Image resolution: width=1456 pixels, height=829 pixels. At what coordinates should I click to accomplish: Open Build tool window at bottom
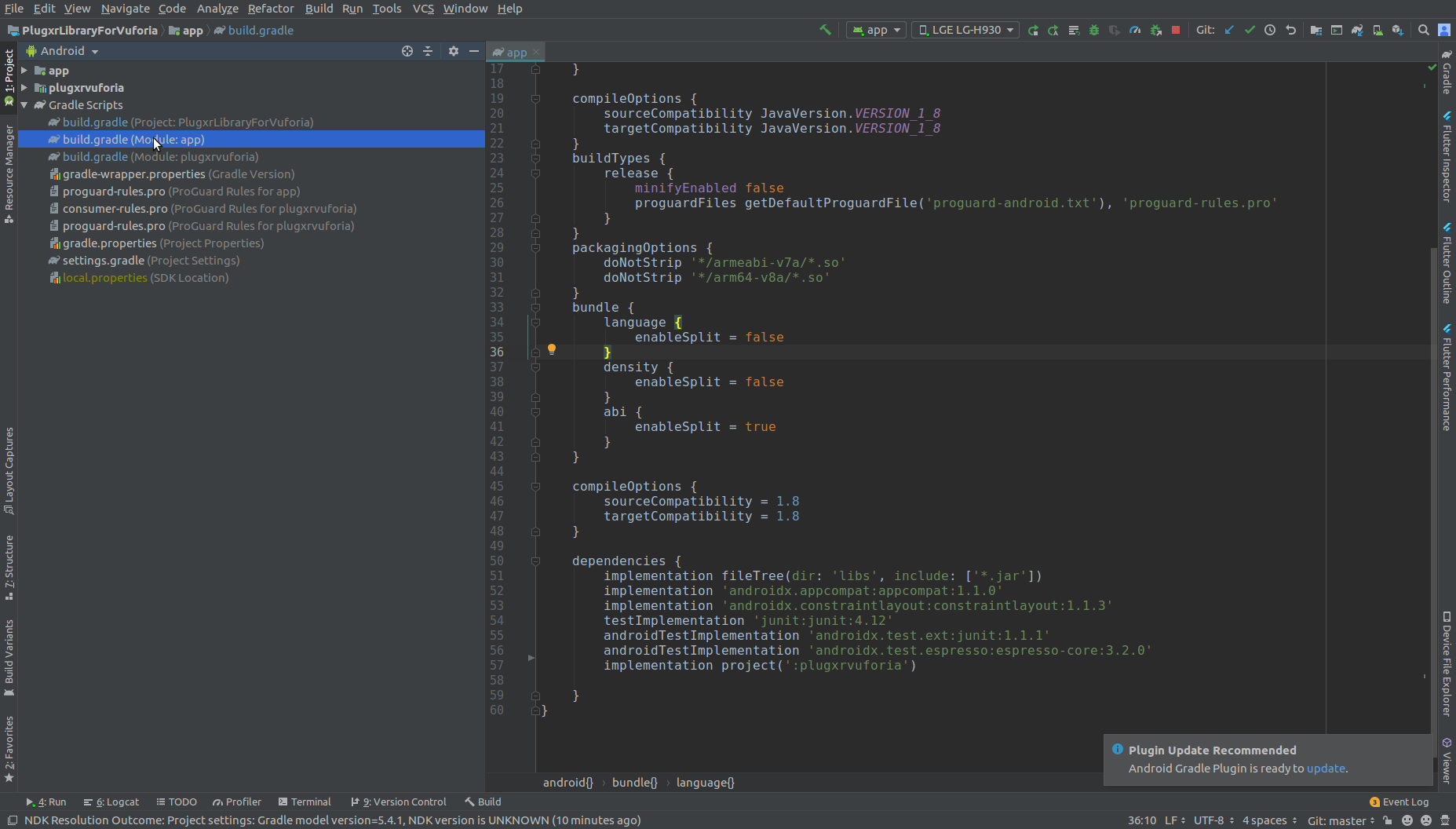coord(483,802)
